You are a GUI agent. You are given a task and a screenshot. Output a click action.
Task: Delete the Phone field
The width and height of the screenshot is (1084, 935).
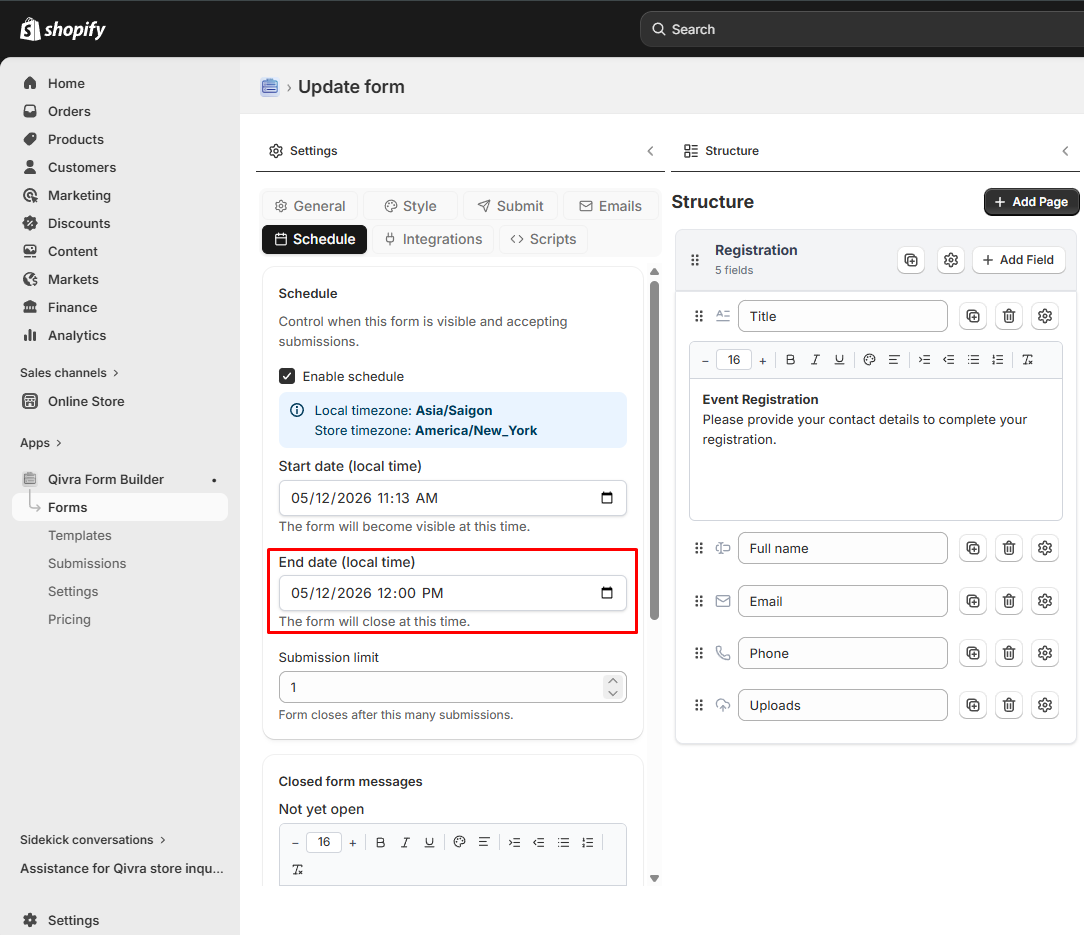1009,653
